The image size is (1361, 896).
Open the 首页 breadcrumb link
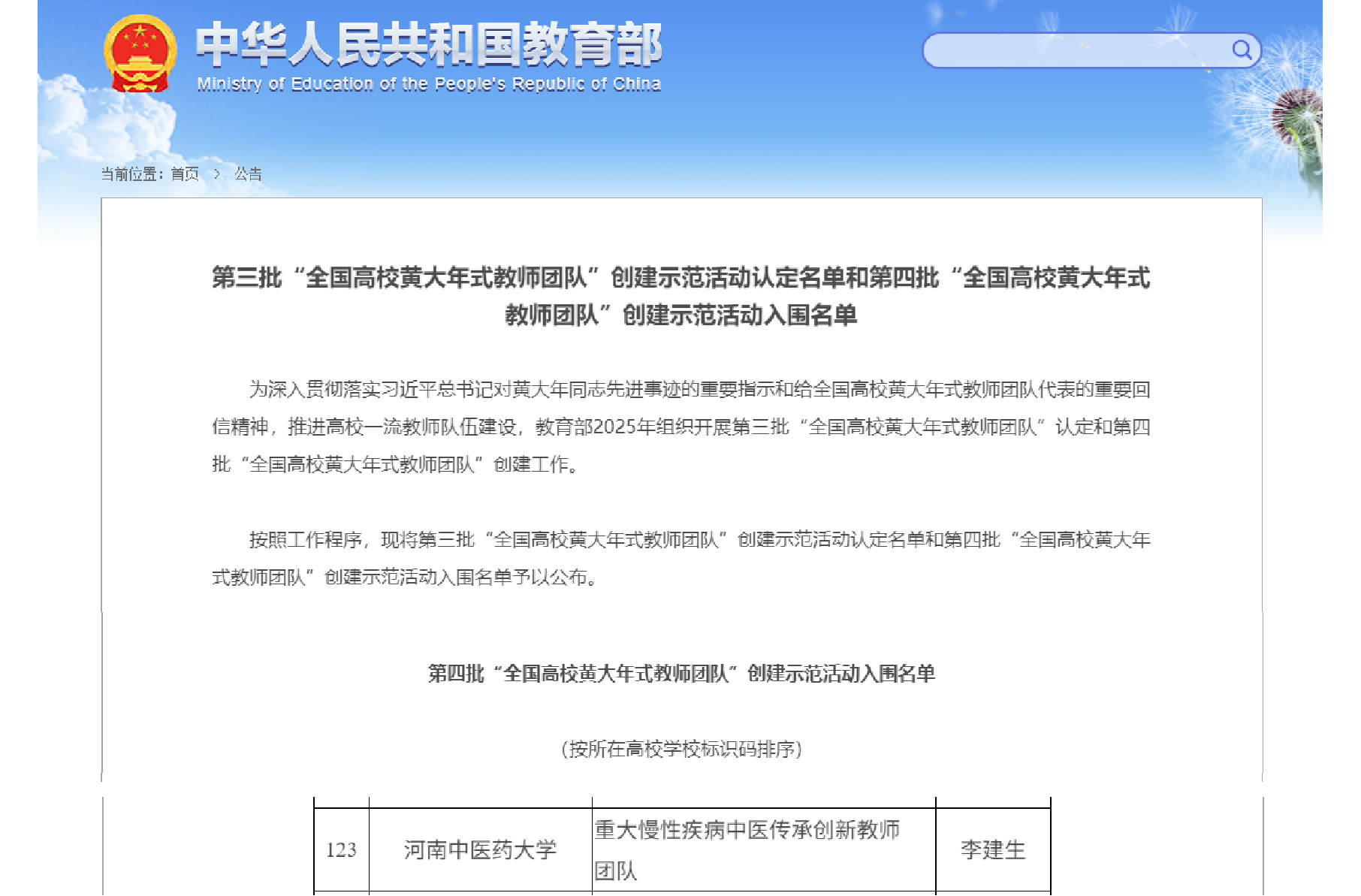pos(185,174)
